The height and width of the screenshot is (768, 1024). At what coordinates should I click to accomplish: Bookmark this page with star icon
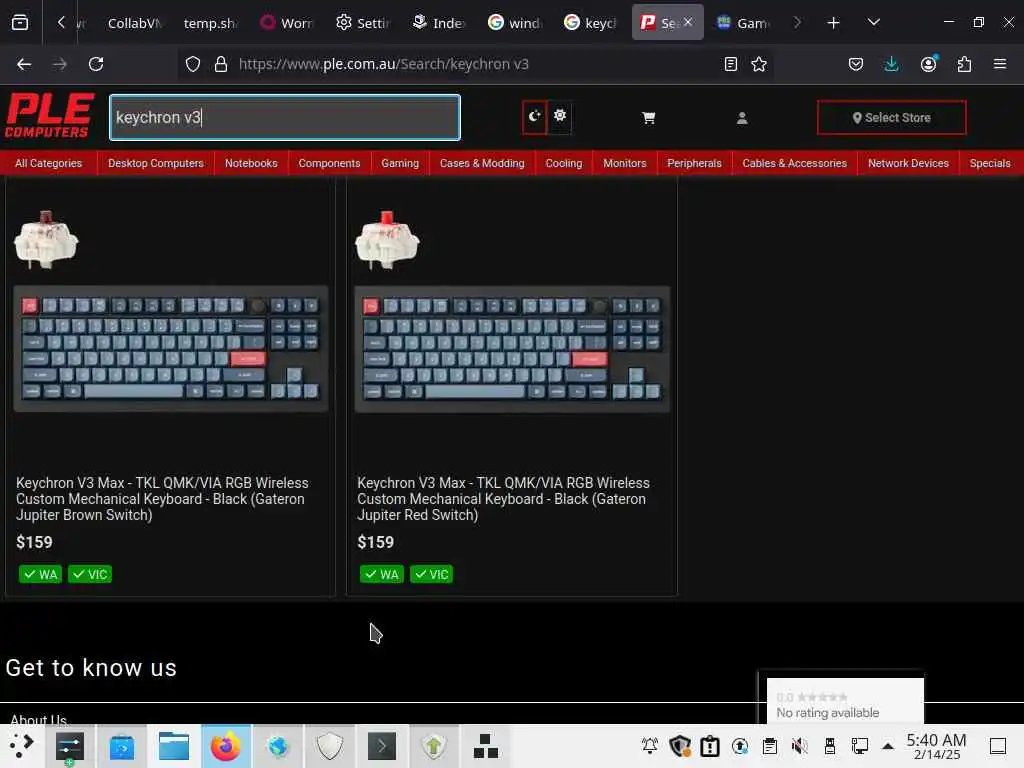[759, 64]
